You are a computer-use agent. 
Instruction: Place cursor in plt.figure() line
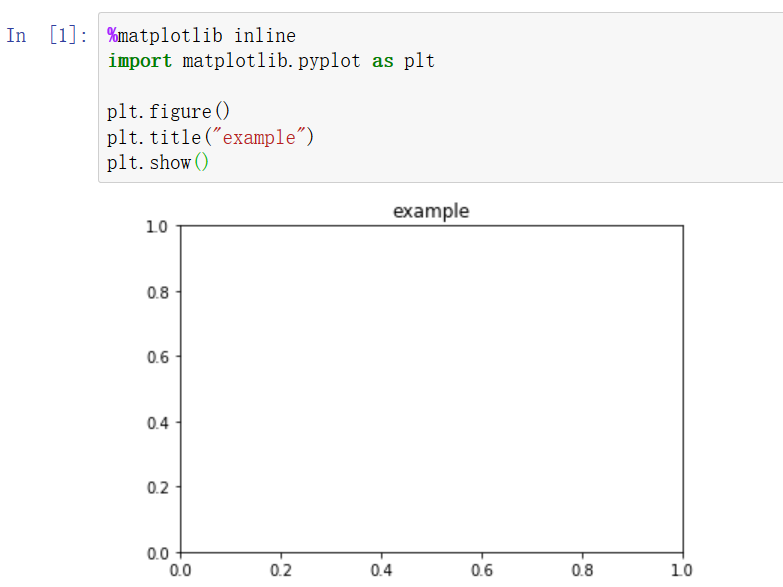point(168,111)
